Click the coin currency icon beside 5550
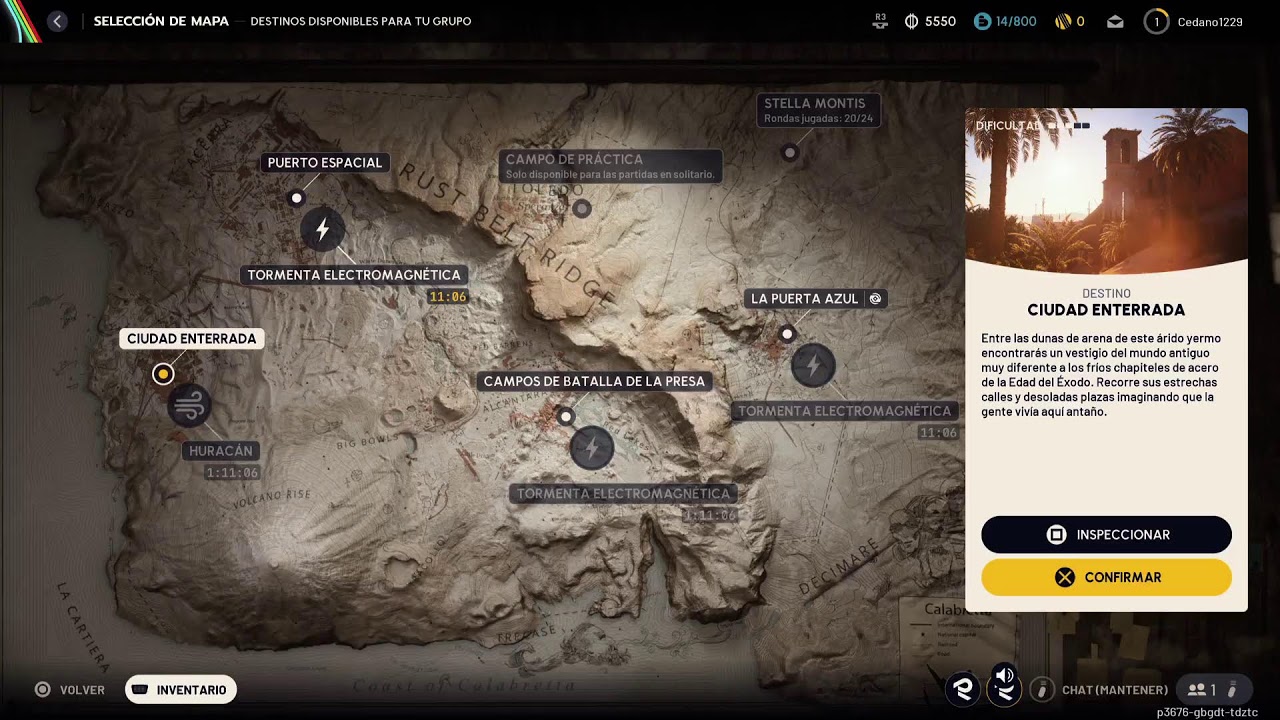 click(x=911, y=21)
